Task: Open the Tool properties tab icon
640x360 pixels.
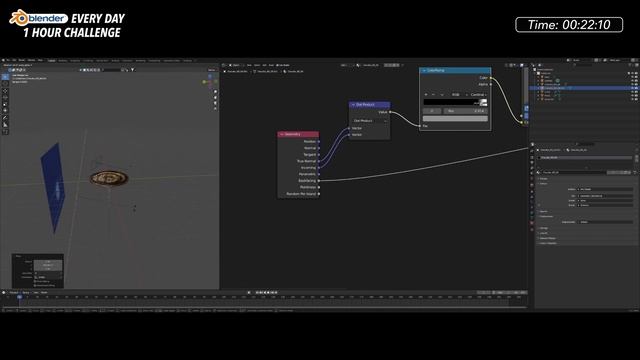Action: point(532,151)
